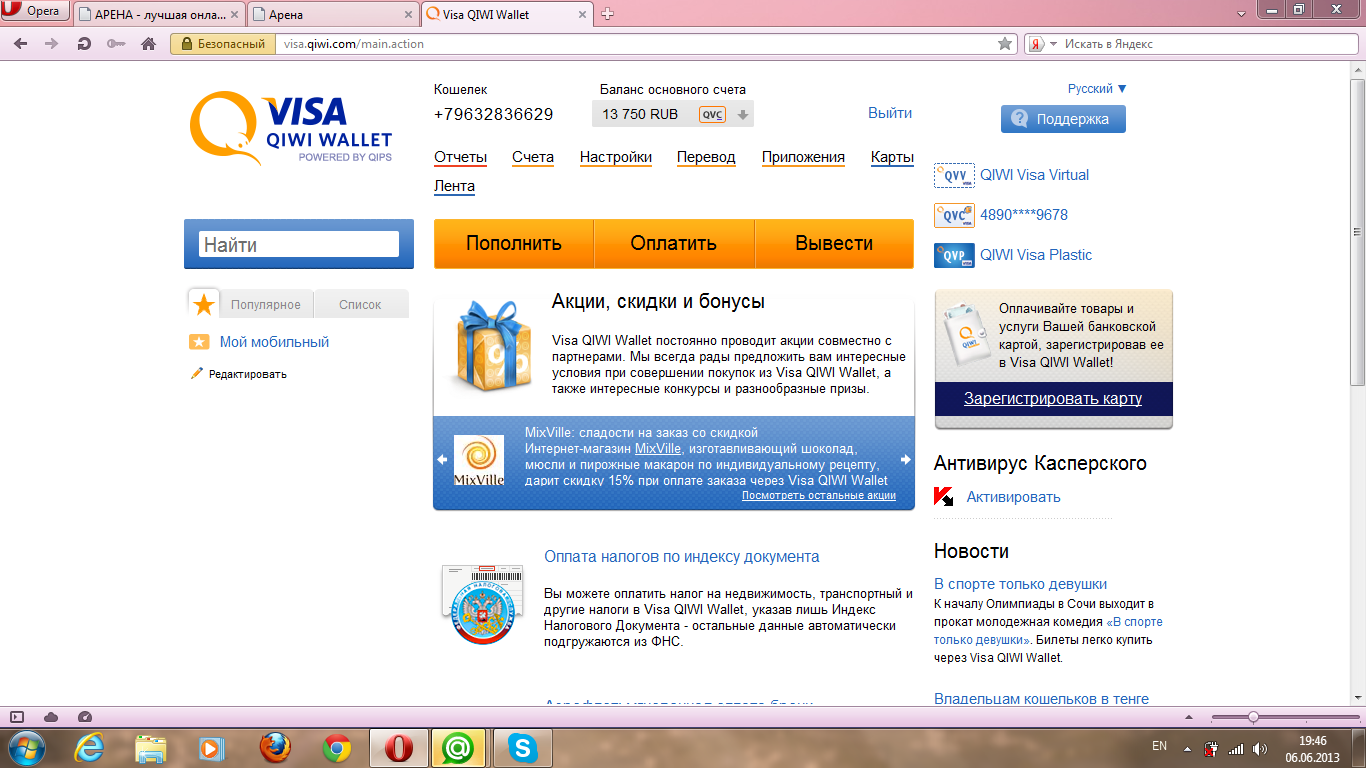Screen dimensions: 1366x768
Task: Click the QVC card icon beside the balance
Action: pyautogui.click(x=712, y=114)
